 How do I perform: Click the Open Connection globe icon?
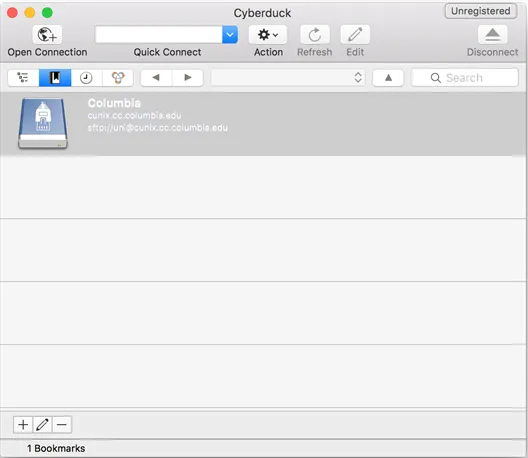(47, 34)
